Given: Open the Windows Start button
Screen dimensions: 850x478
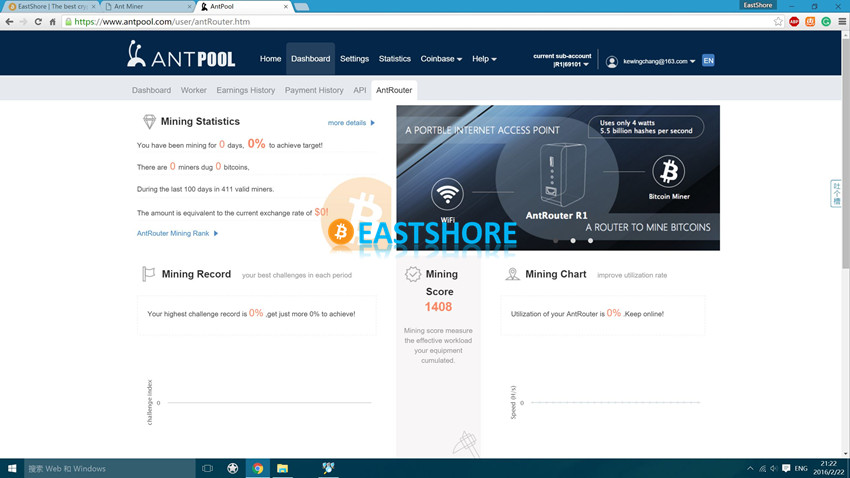Looking at the screenshot, I should (11, 468).
